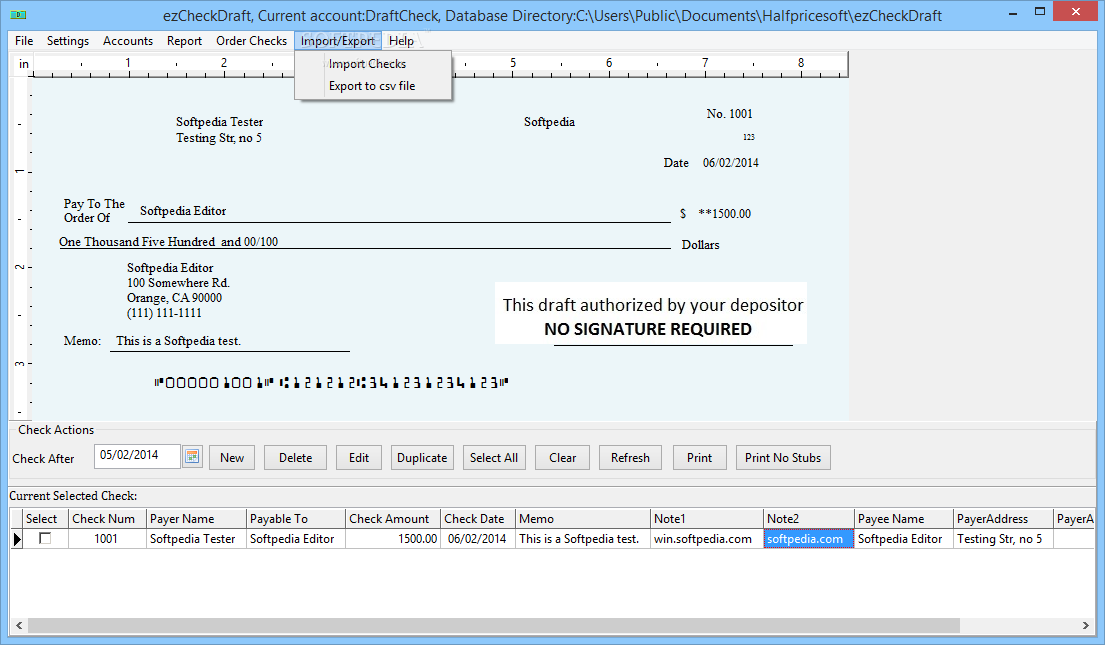
Task: Open the Help menu
Action: pos(401,41)
